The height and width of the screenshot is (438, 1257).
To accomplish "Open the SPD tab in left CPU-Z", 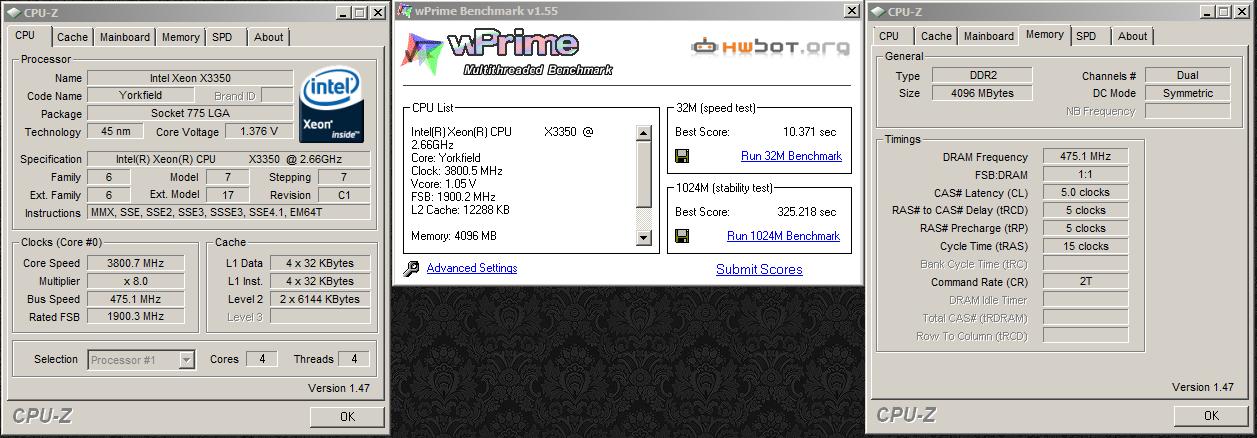I will click(222, 37).
